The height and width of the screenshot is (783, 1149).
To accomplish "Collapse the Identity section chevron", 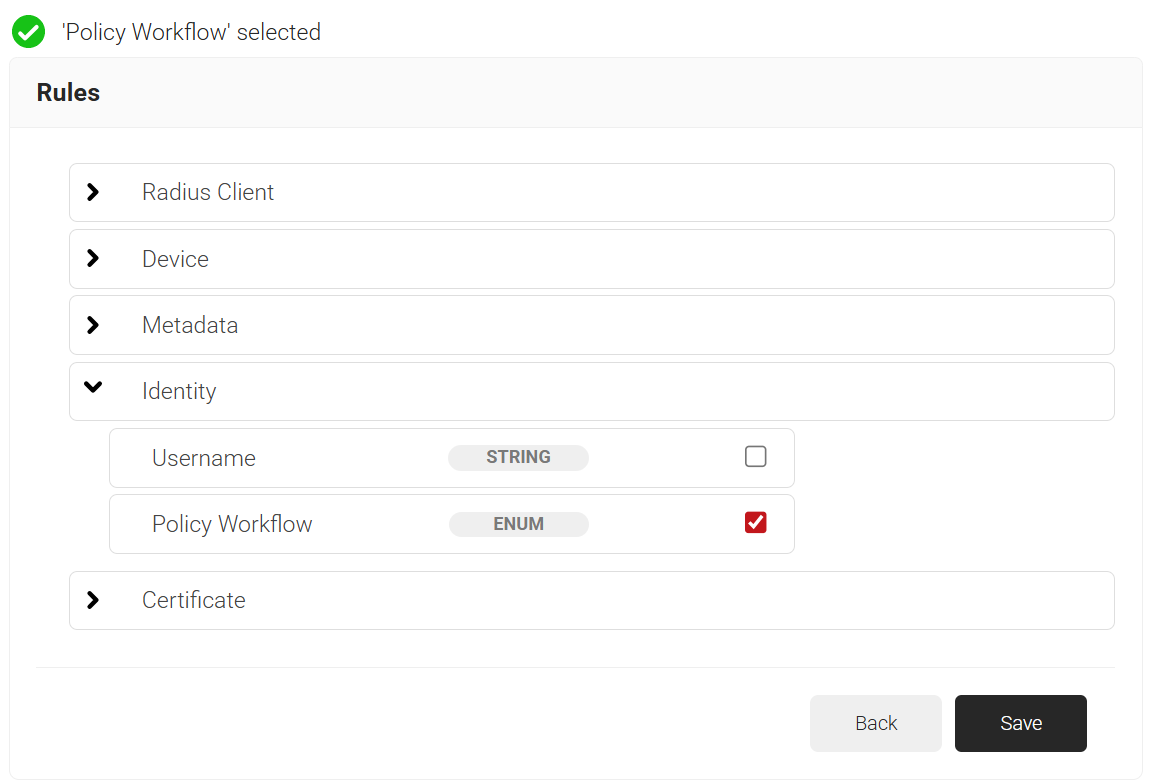I will 93,388.
